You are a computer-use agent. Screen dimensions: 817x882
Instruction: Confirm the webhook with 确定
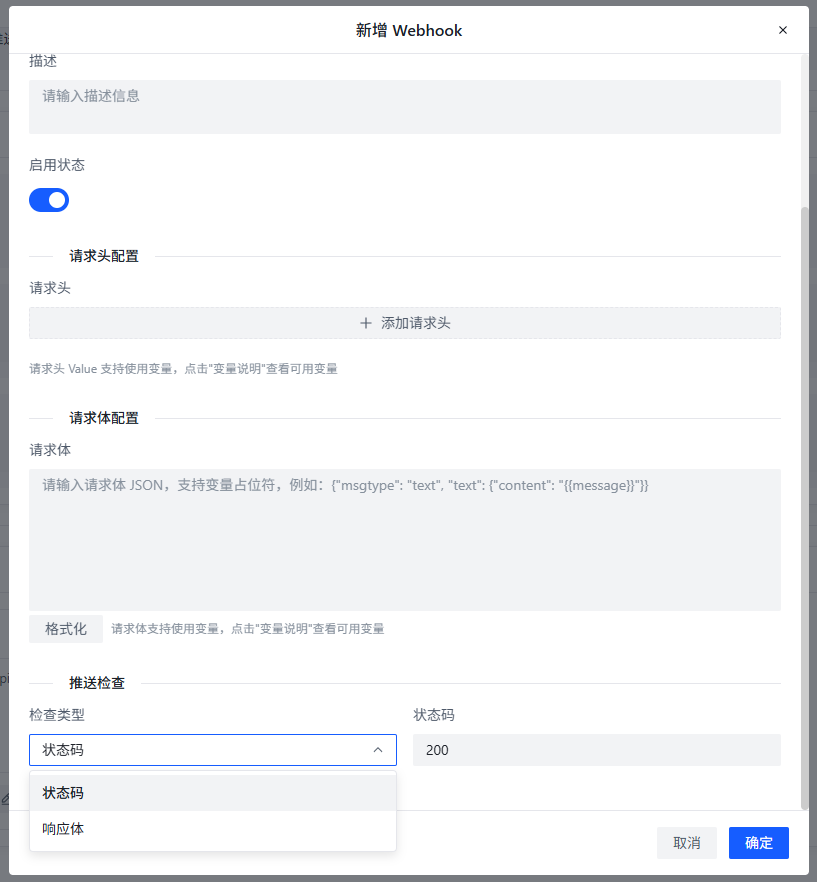pyautogui.click(x=758, y=843)
